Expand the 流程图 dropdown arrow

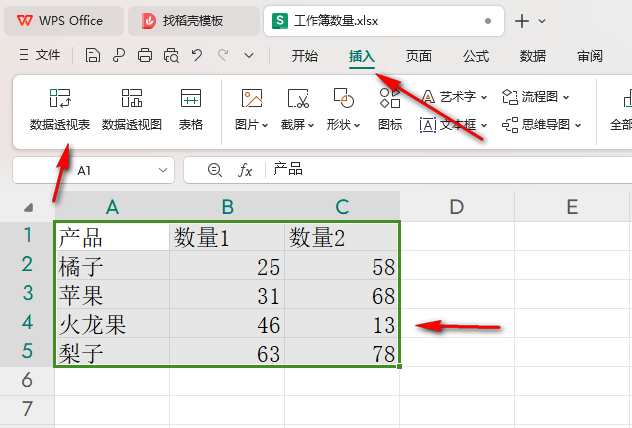[566, 97]
